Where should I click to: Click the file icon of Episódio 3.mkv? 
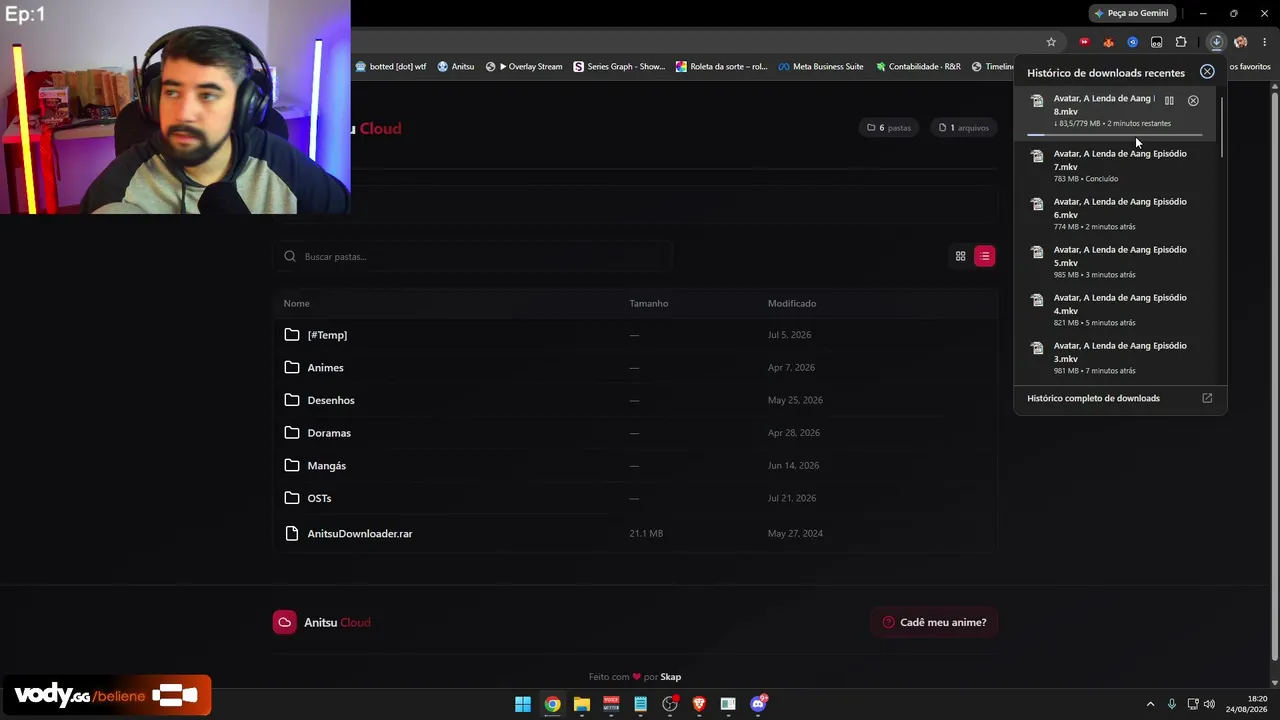click(1037, 348)
